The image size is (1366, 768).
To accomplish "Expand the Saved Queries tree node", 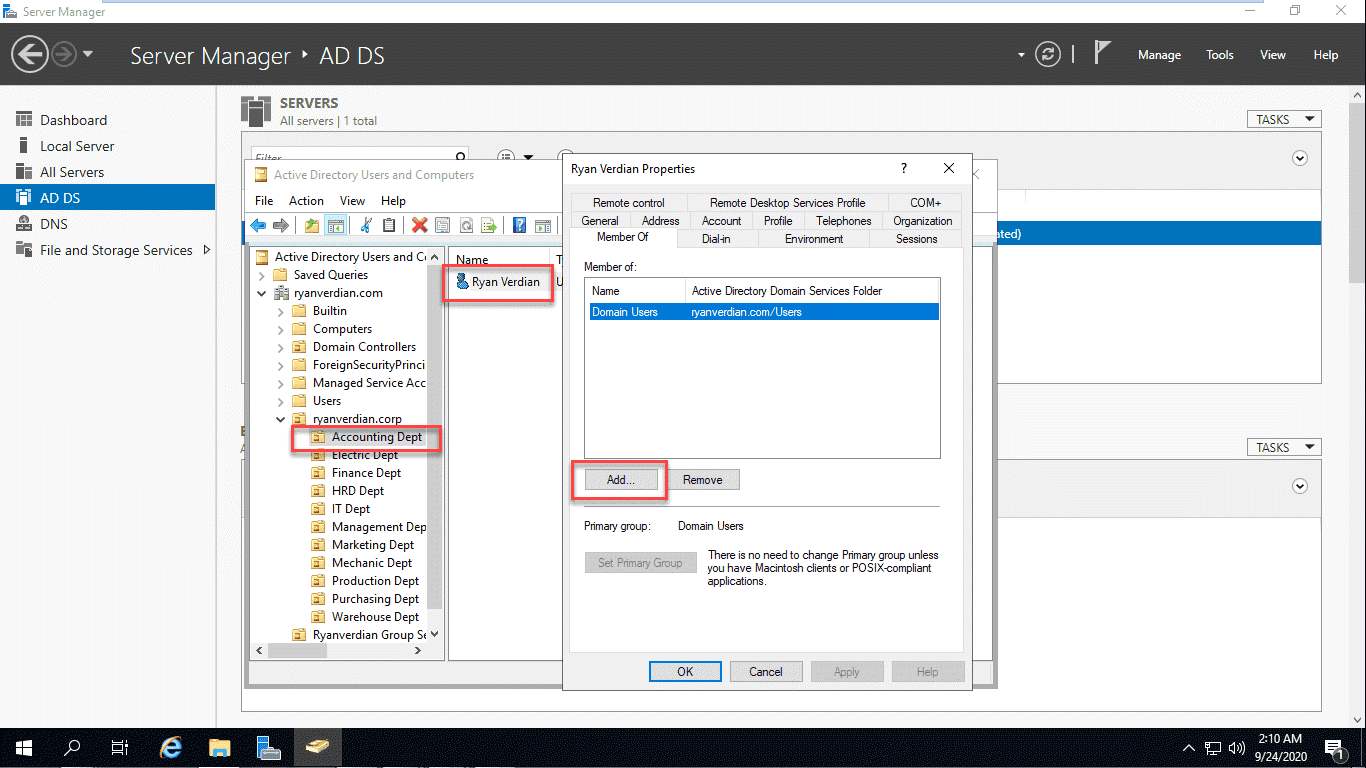I will point(262,275).
